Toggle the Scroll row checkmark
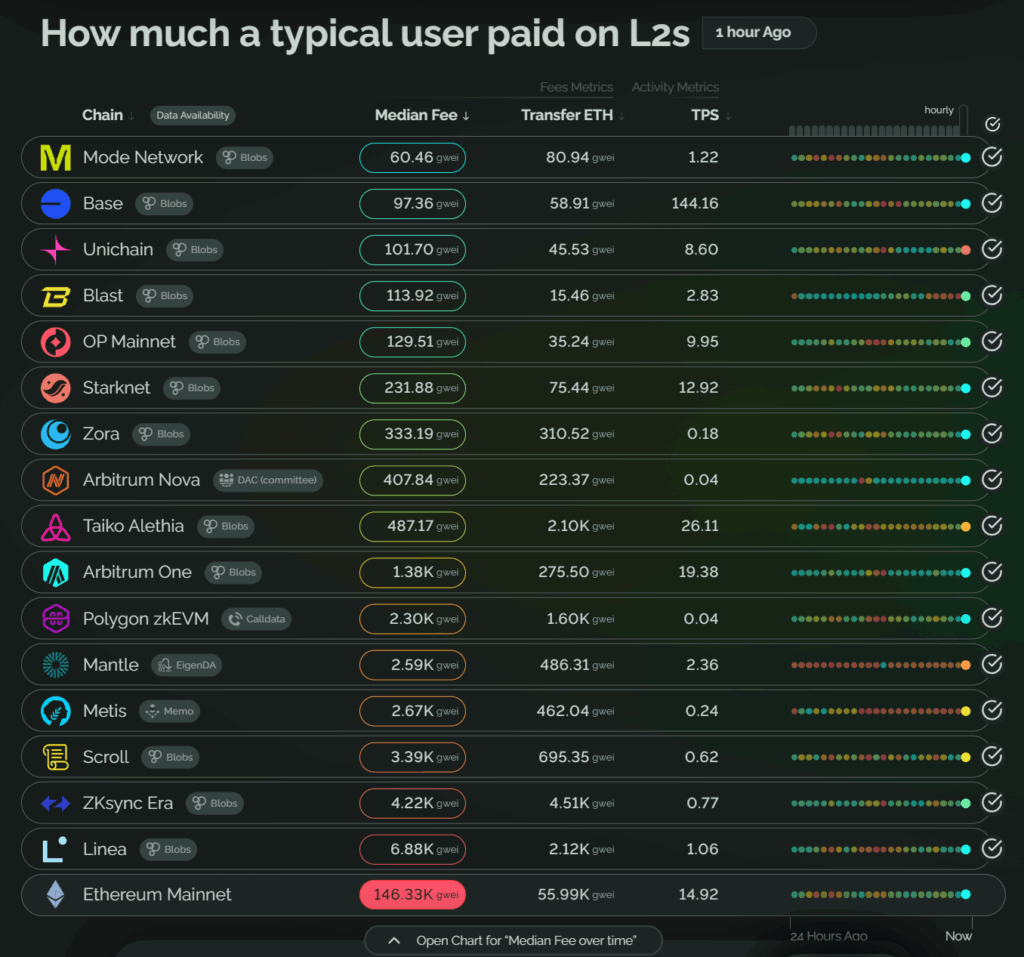Viewport: 1024px width, 957px height. pyautogui.click(x=992, y=757)
